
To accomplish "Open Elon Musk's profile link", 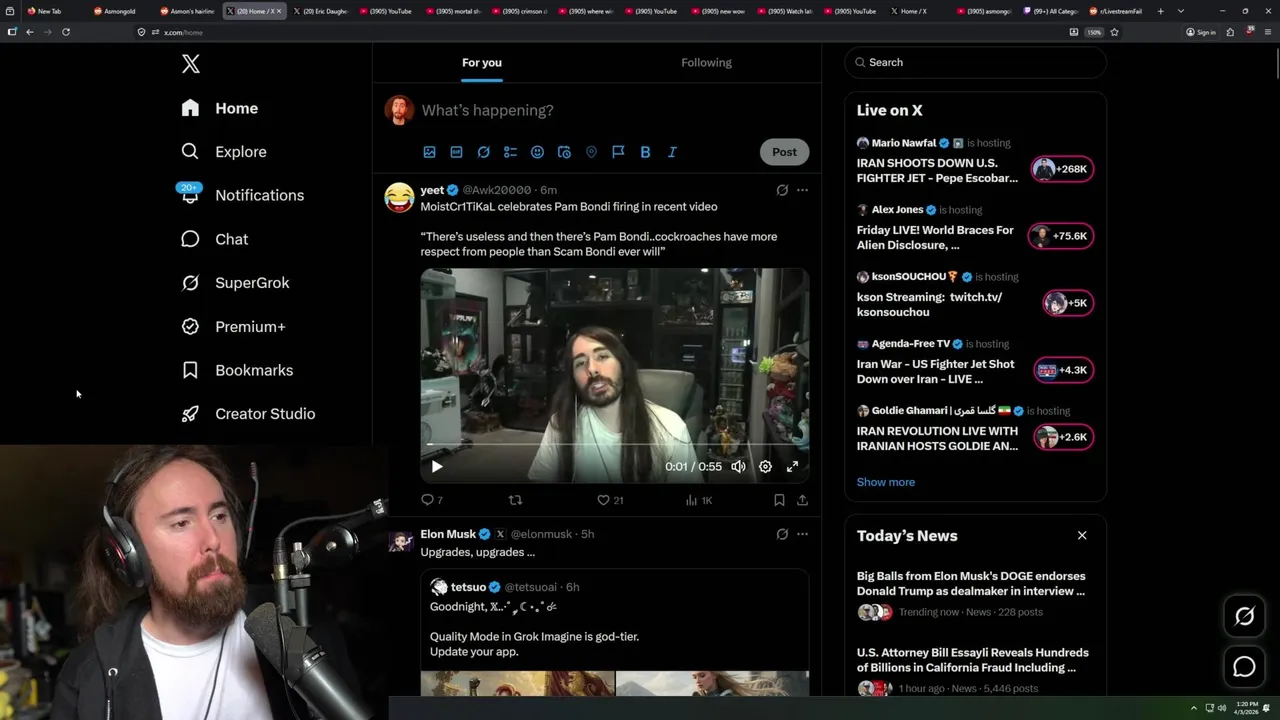I will coord(448,534).
